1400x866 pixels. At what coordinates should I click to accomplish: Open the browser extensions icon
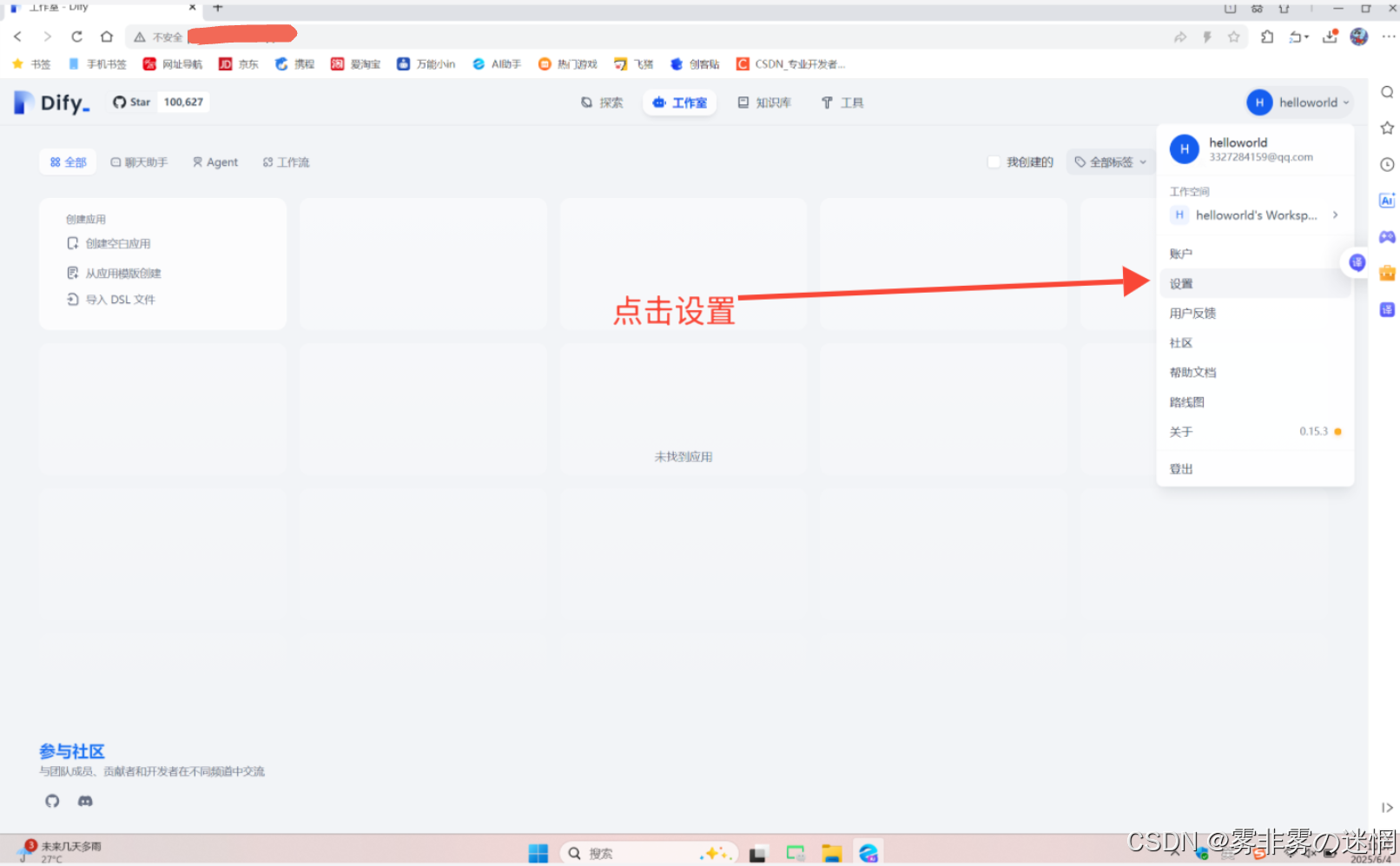[1267, 36]
